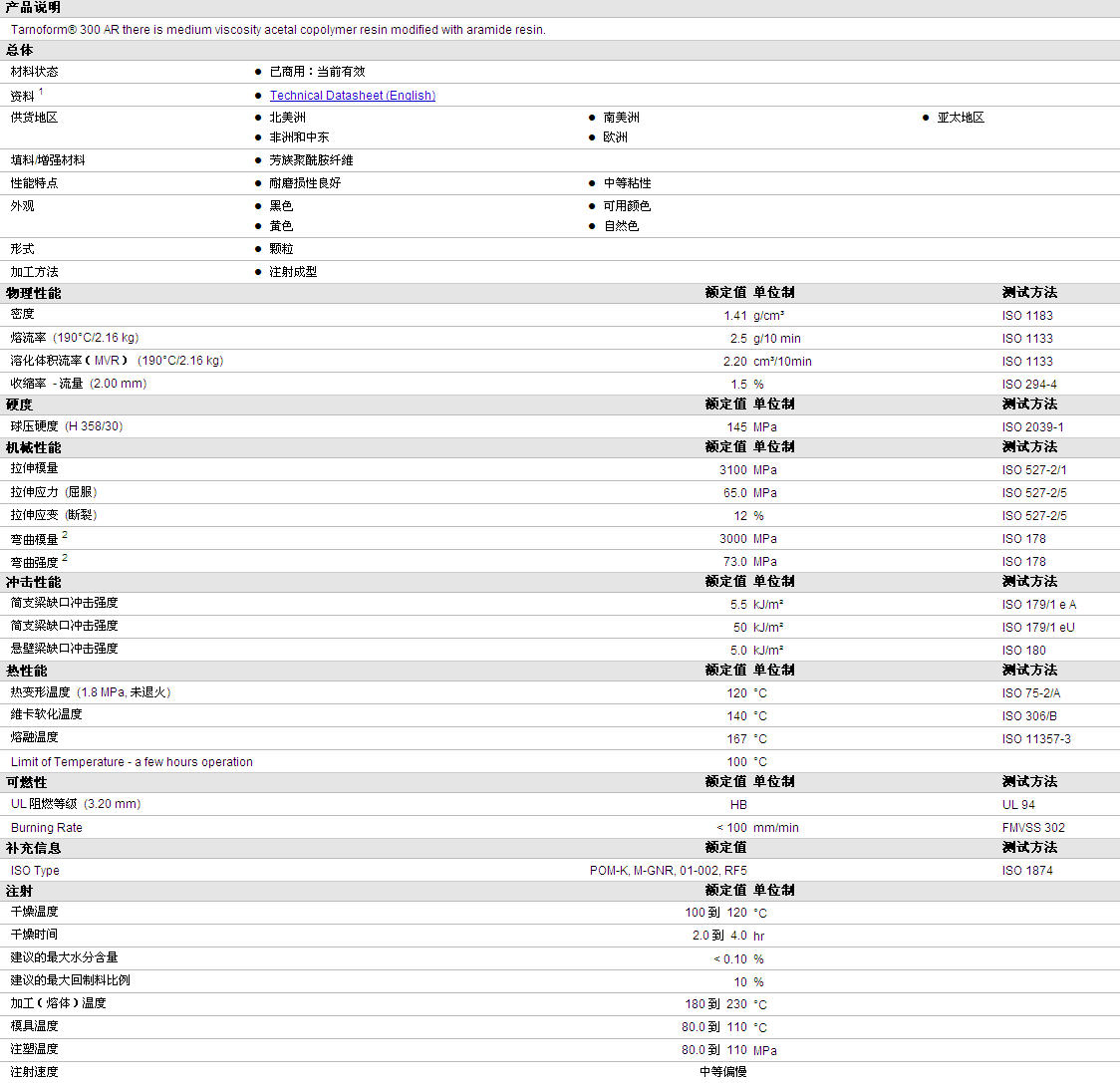Select the '北美洲' supply region

tap(287, 118)
